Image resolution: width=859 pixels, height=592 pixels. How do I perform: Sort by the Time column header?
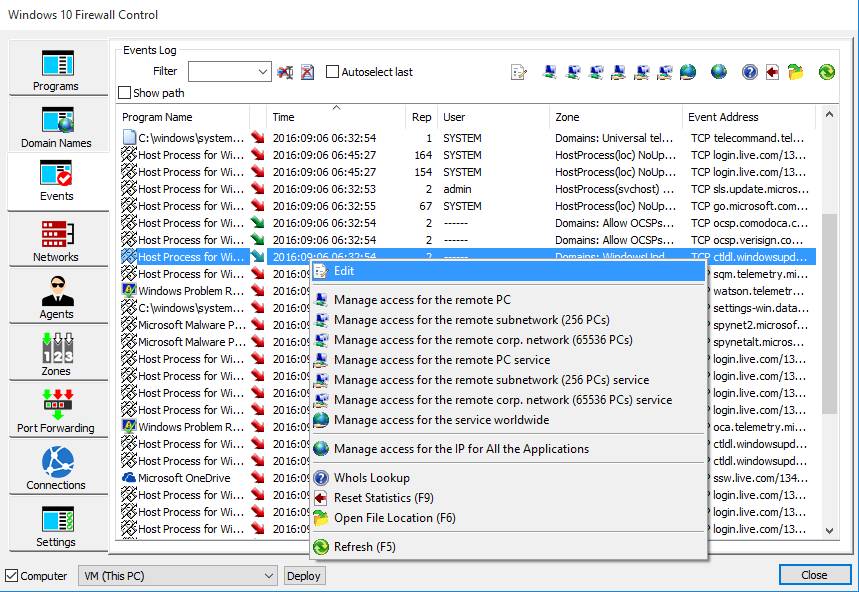tap(336, 117)
